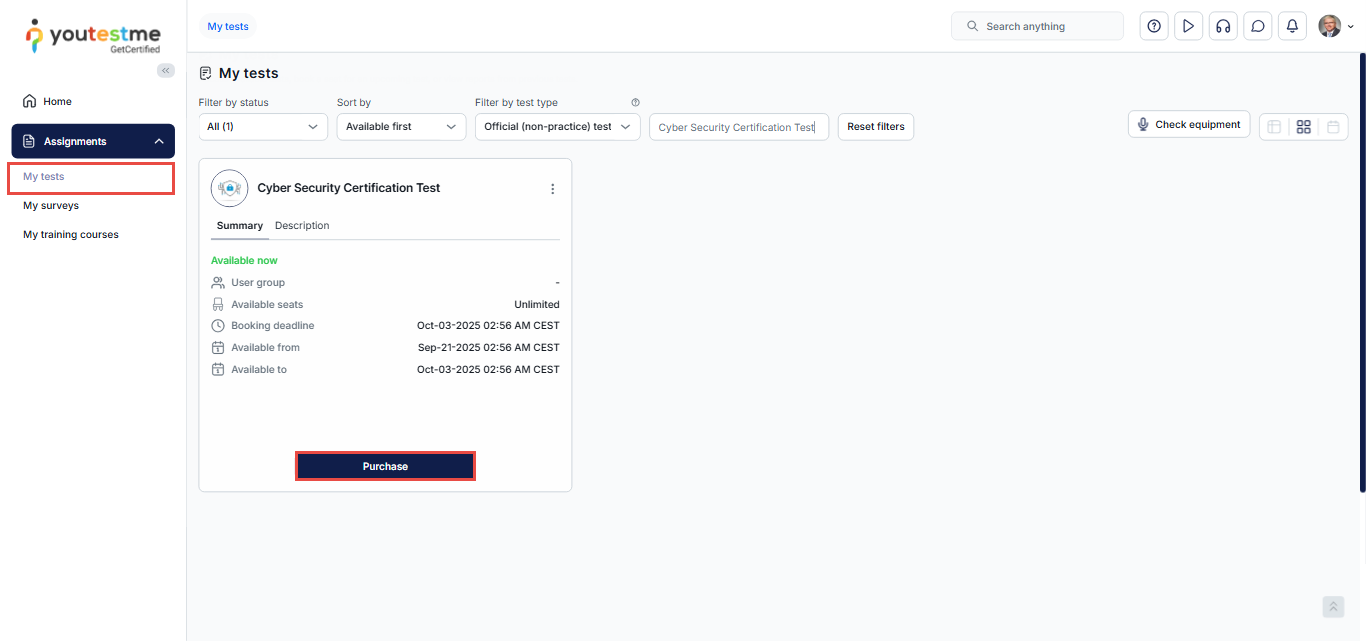1366x641 pixels.
Task: Open the help question mark icon
Action: 1154,27
